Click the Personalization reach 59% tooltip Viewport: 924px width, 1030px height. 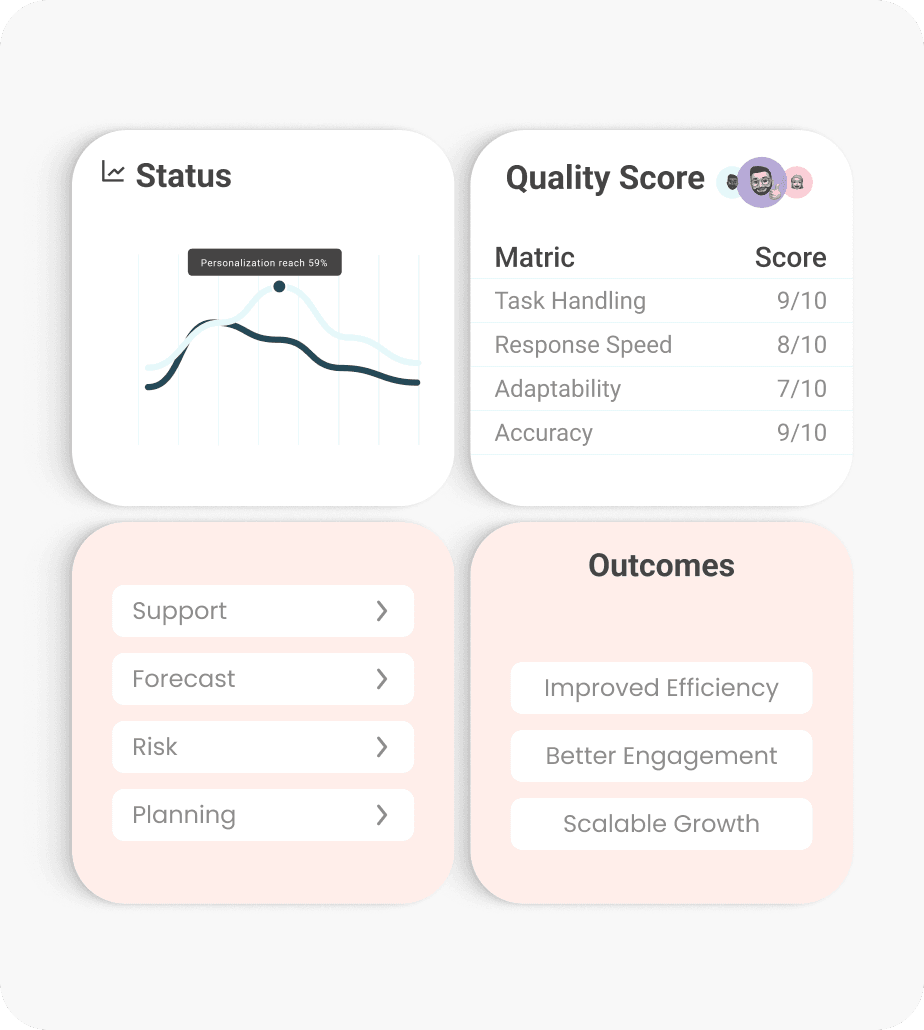coord(264,262)
